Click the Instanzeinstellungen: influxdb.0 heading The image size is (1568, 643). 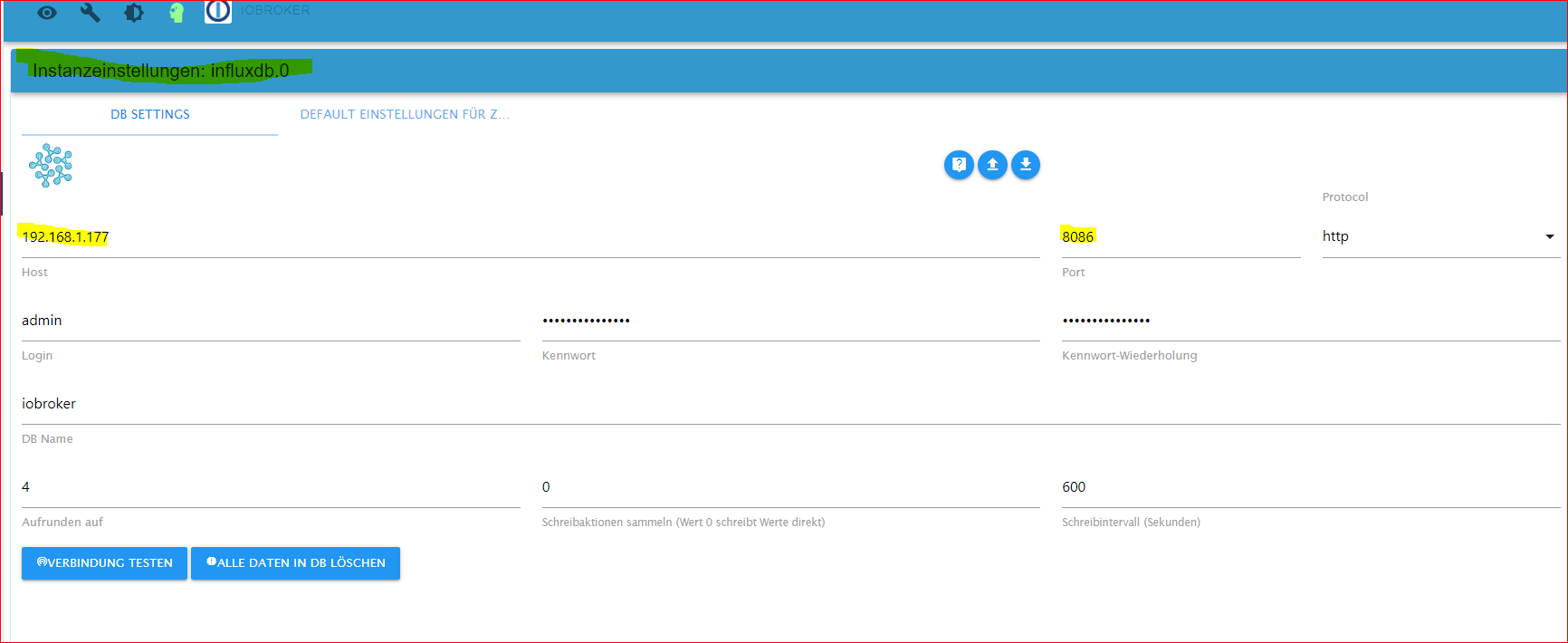161,71
